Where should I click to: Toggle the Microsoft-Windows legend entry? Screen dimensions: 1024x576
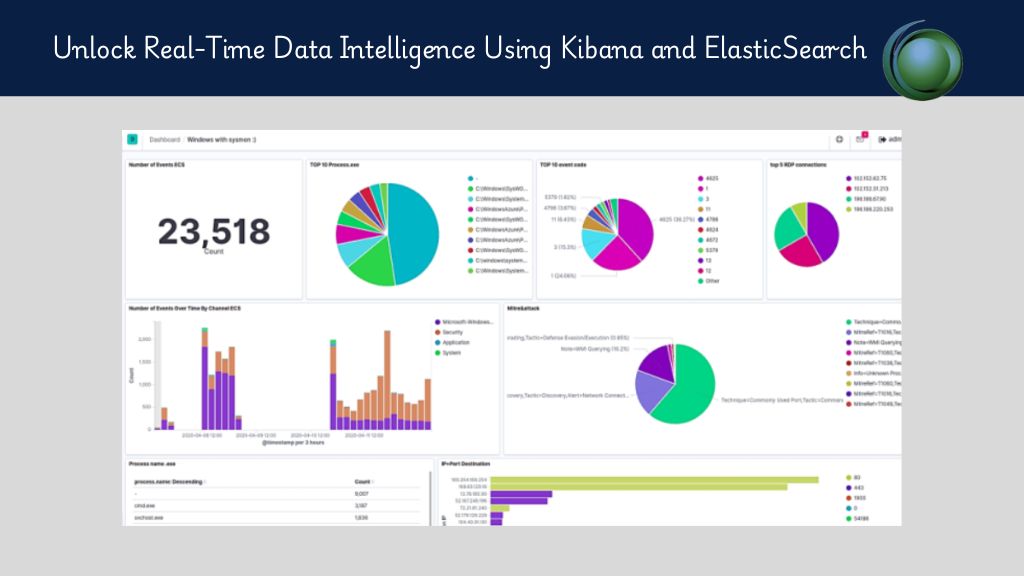[x=464, y=322]
